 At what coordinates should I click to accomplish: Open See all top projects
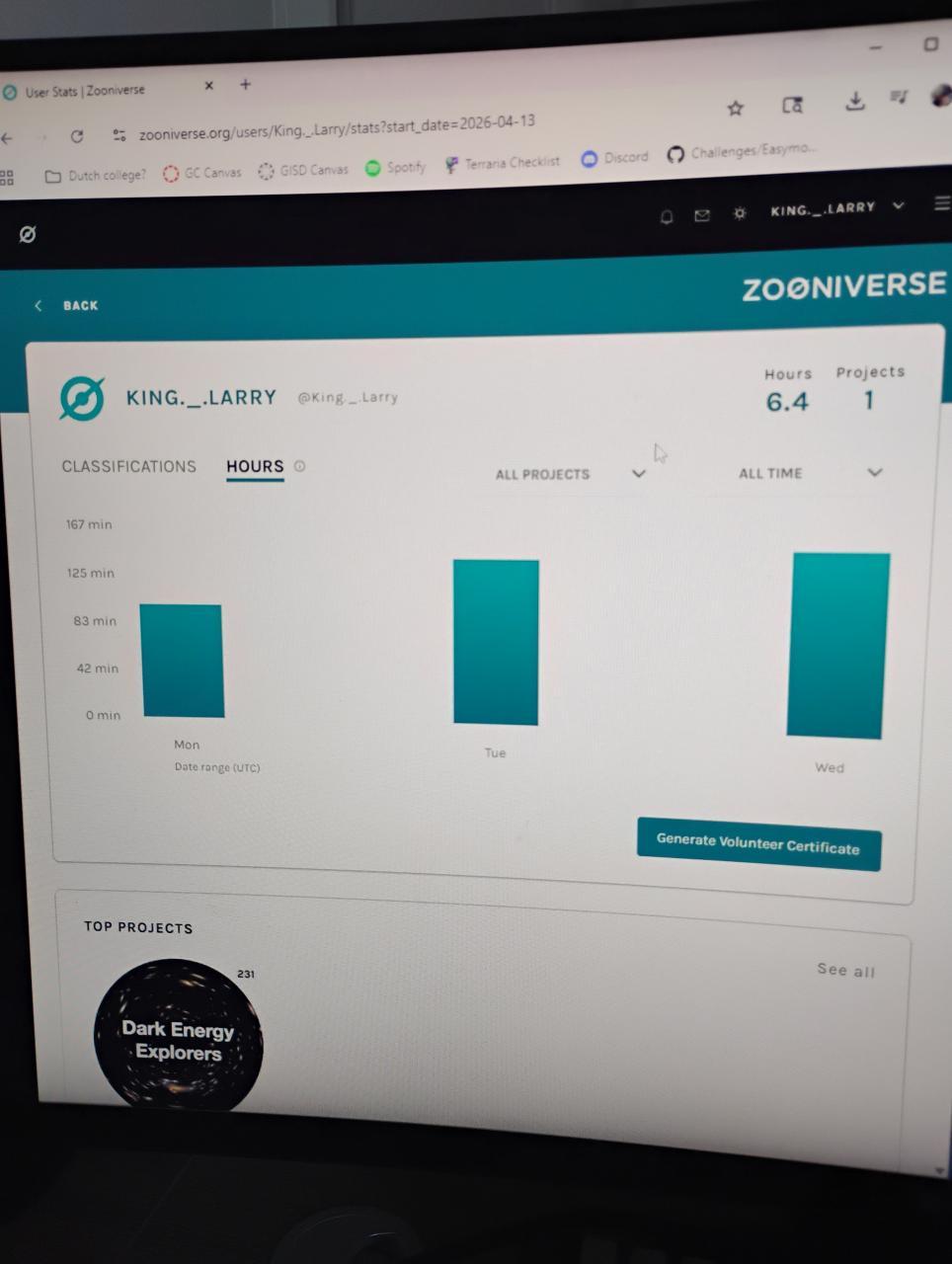846,970
